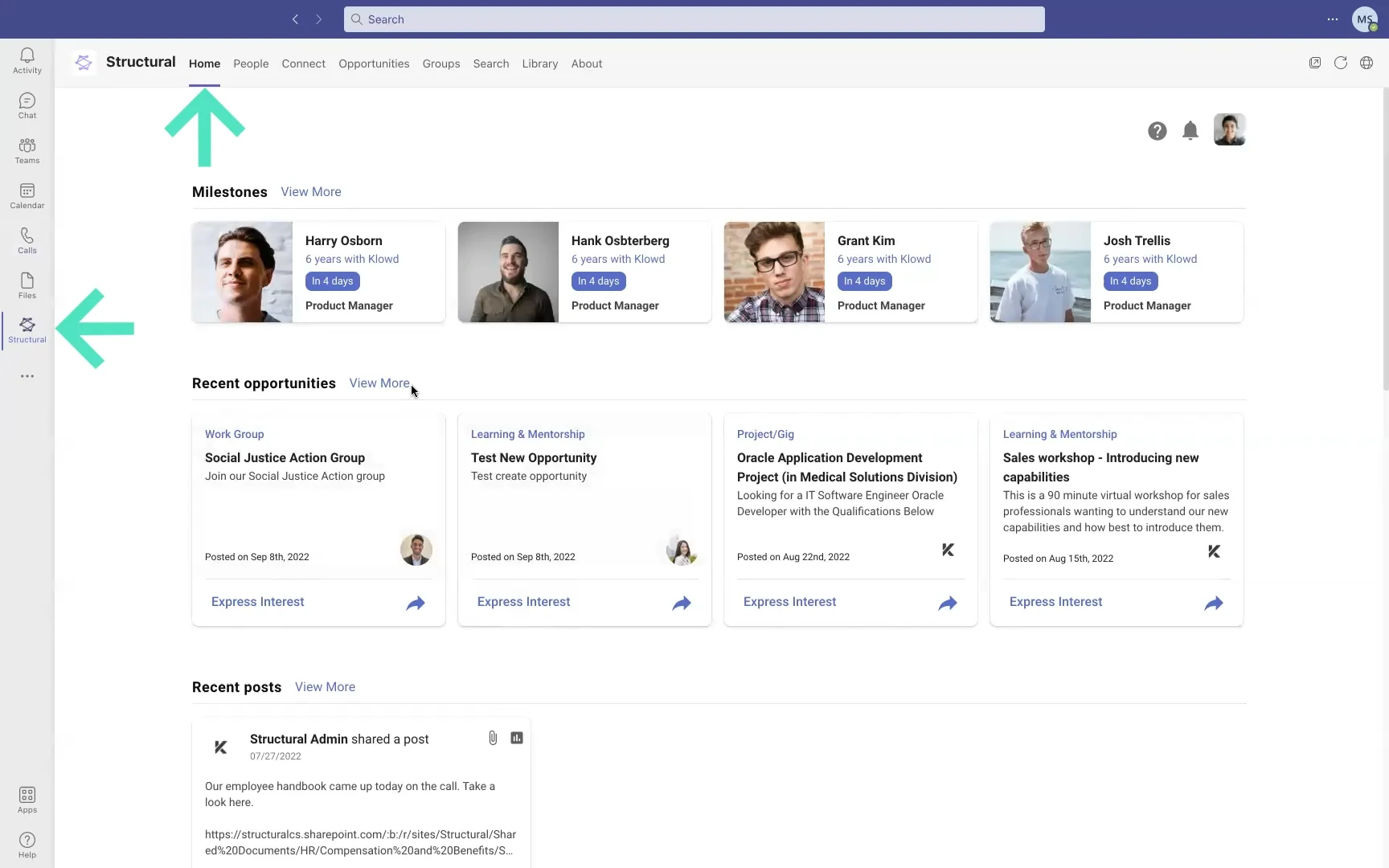
Task: Open the more options ellipsis in sidebar
Action: click(27, 376)
